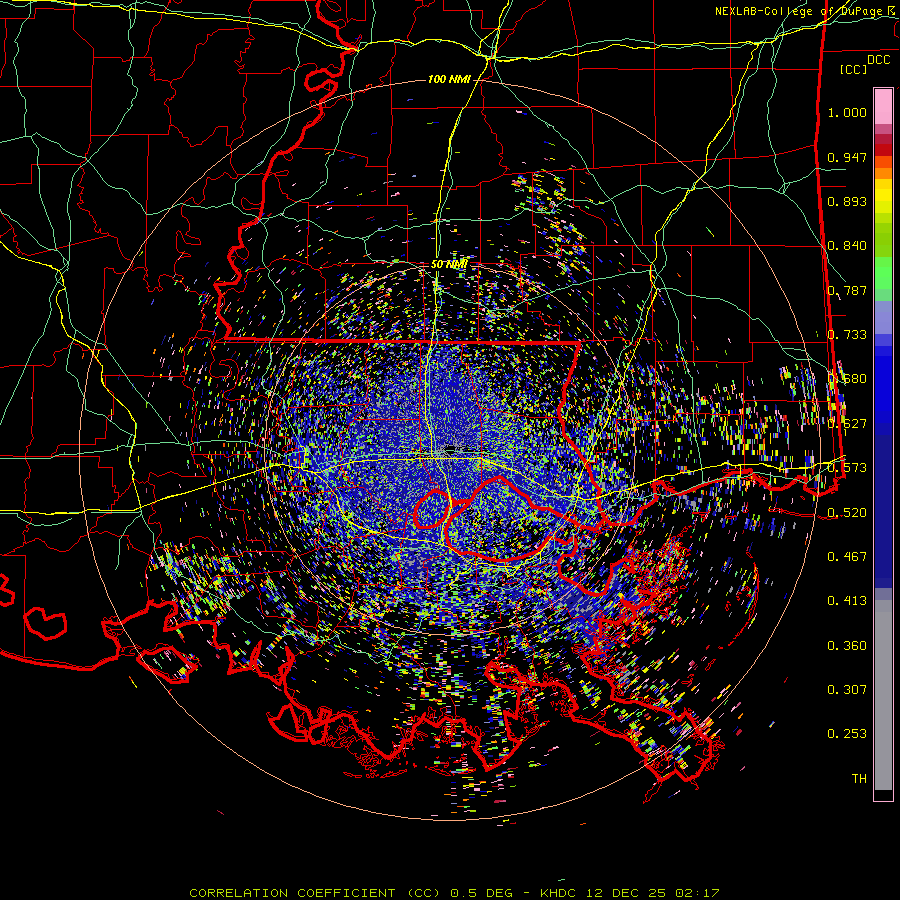Click the TH threshold label
The image size is (900, 900).
[859, 779]
